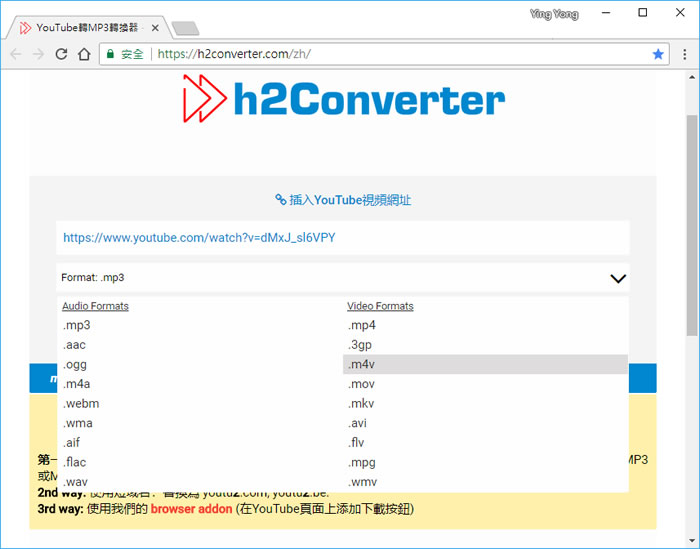
Task: Choose the .wma option
Action: [x=200, y=423]
